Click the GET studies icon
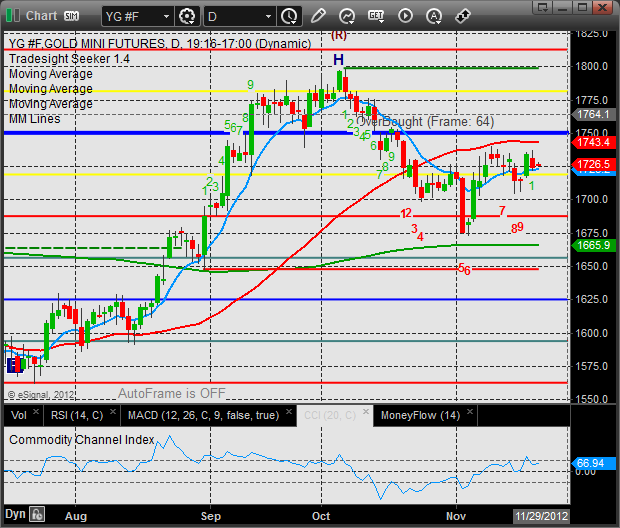Image resolution: width=620 pixels, height=528 pixels. [376, 16]
